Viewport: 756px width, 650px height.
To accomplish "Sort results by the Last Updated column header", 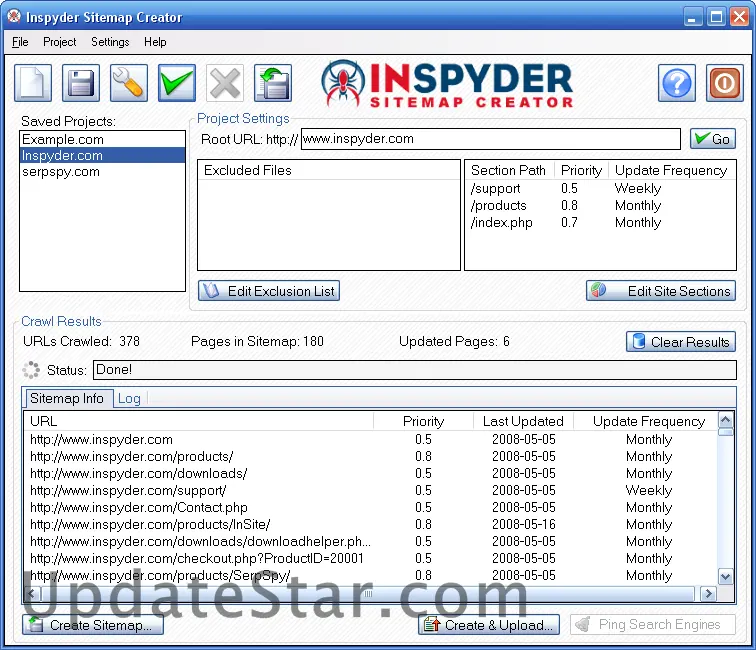I will pos(523,421).
